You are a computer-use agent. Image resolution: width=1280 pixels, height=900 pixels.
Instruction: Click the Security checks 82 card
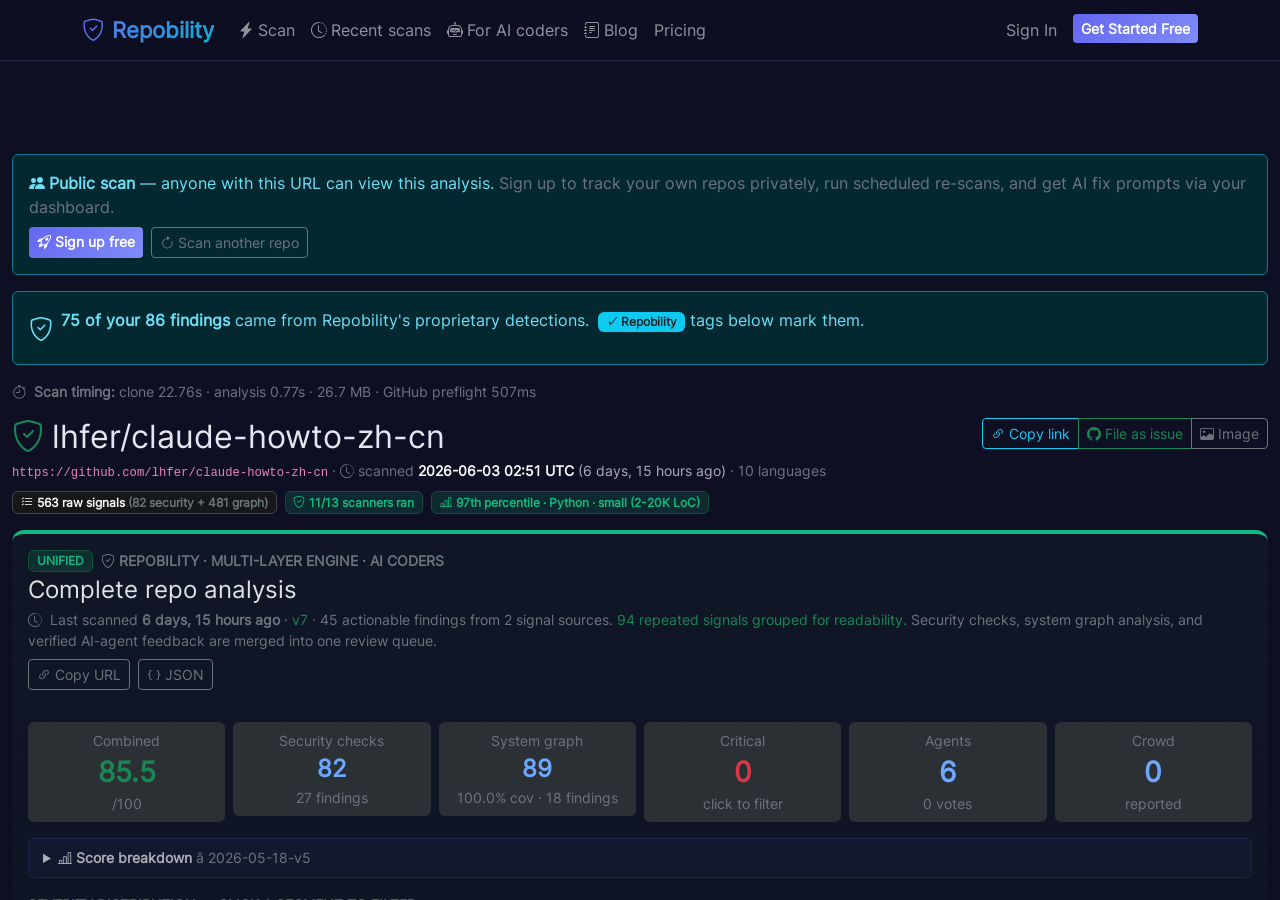[x=332, y=769]
